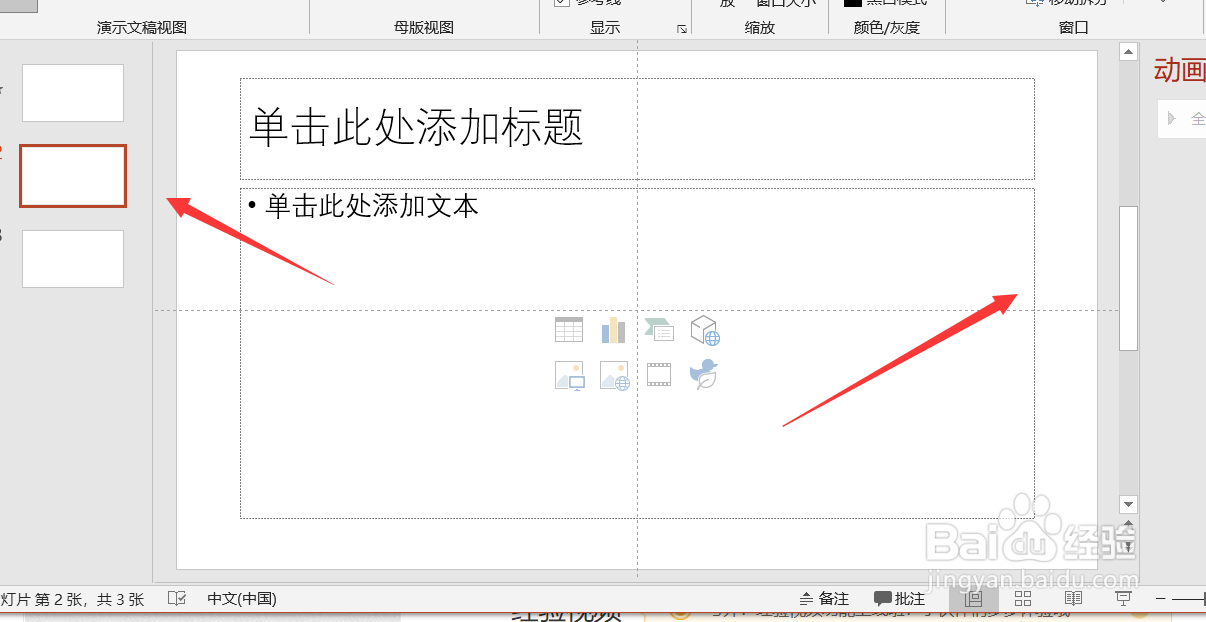
Task: Insert a 3D model via its placeholder icon
Action: click(x=704, y=329)
